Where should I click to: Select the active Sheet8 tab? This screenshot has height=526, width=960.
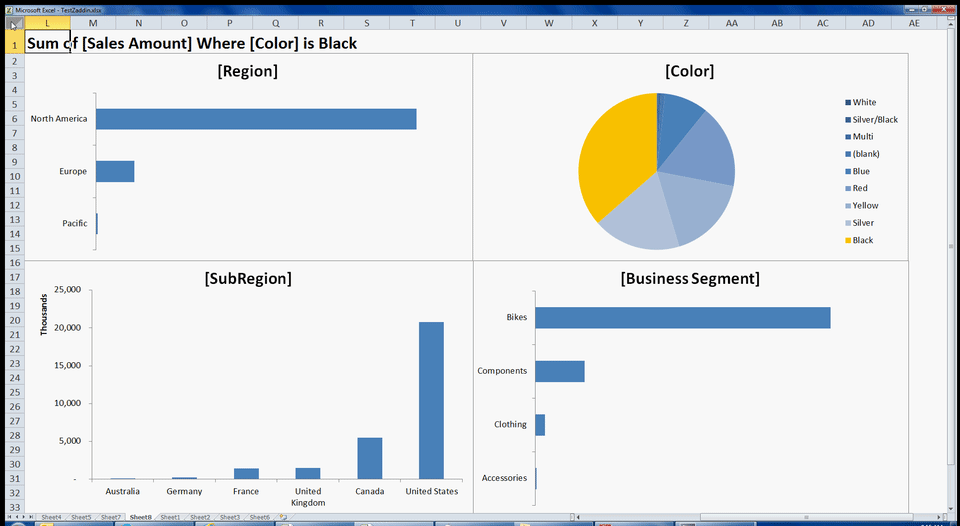coord(141,517)
